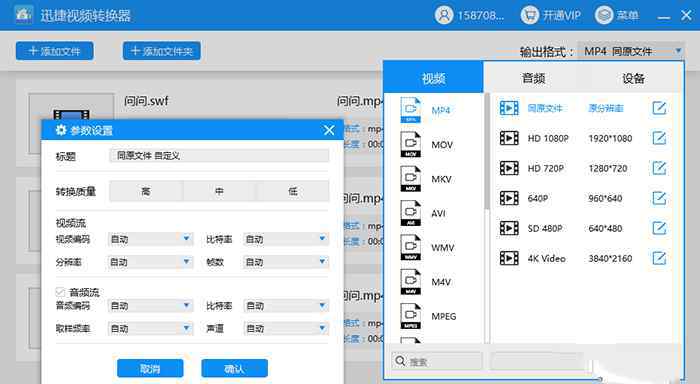Image resolution: width=700 pixels, height=384 pixels.
Task: Edit the 4K Video preset
Action: 659,258
